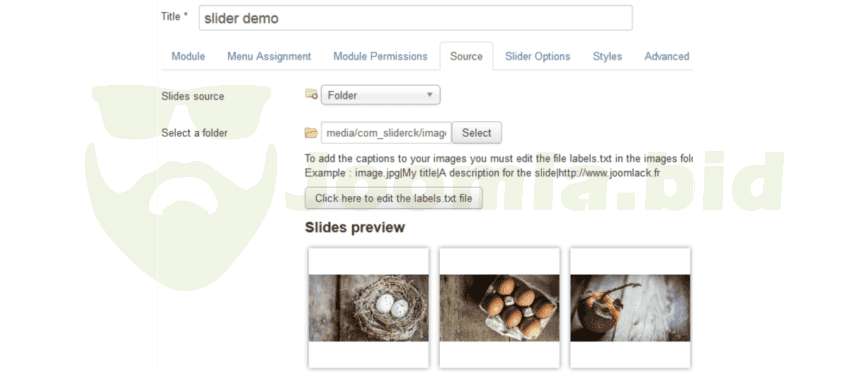850x372 pixels.
Task: Click the Slides preview heading
Action: pyautogui.click(x=355, y=227)
